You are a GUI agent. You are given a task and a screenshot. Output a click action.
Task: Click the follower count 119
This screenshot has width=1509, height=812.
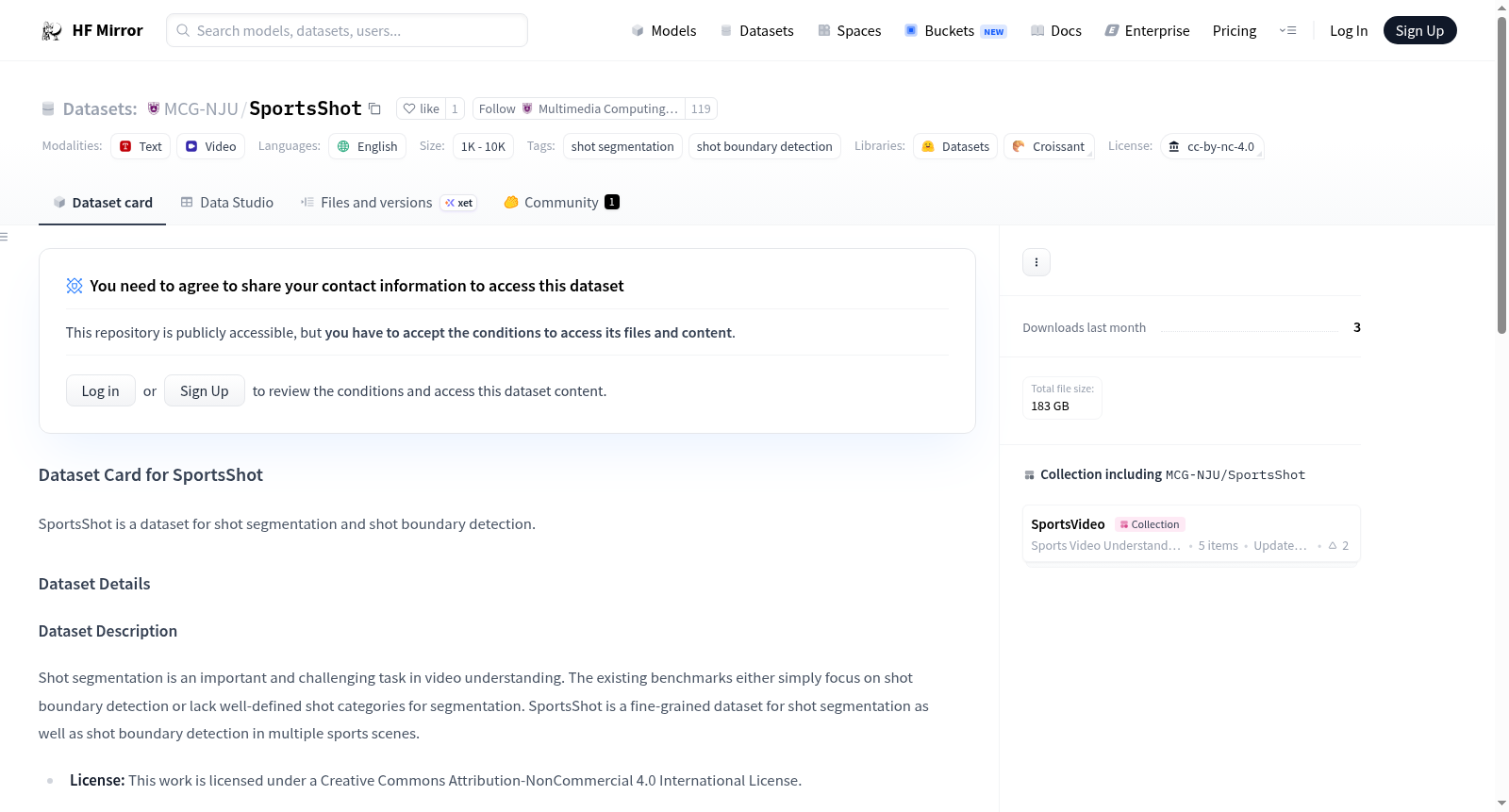pyautogui.click(x=701, y=108)
